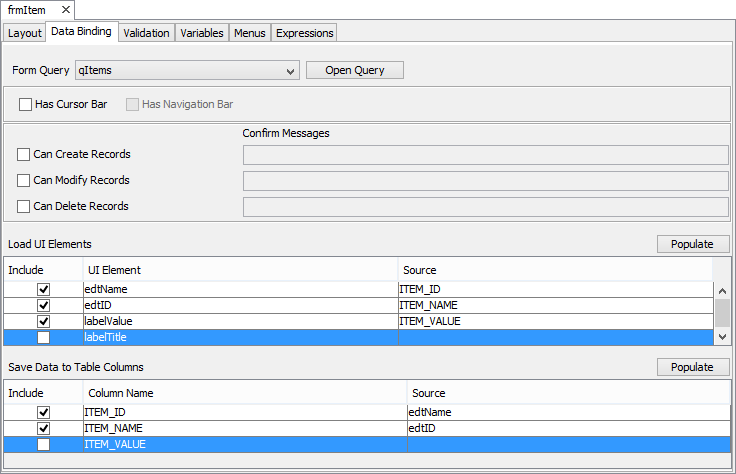This screenshot has height=474, width=736.
Task: Uncheck Include for edtName UI element
Action: pos(43,290)
